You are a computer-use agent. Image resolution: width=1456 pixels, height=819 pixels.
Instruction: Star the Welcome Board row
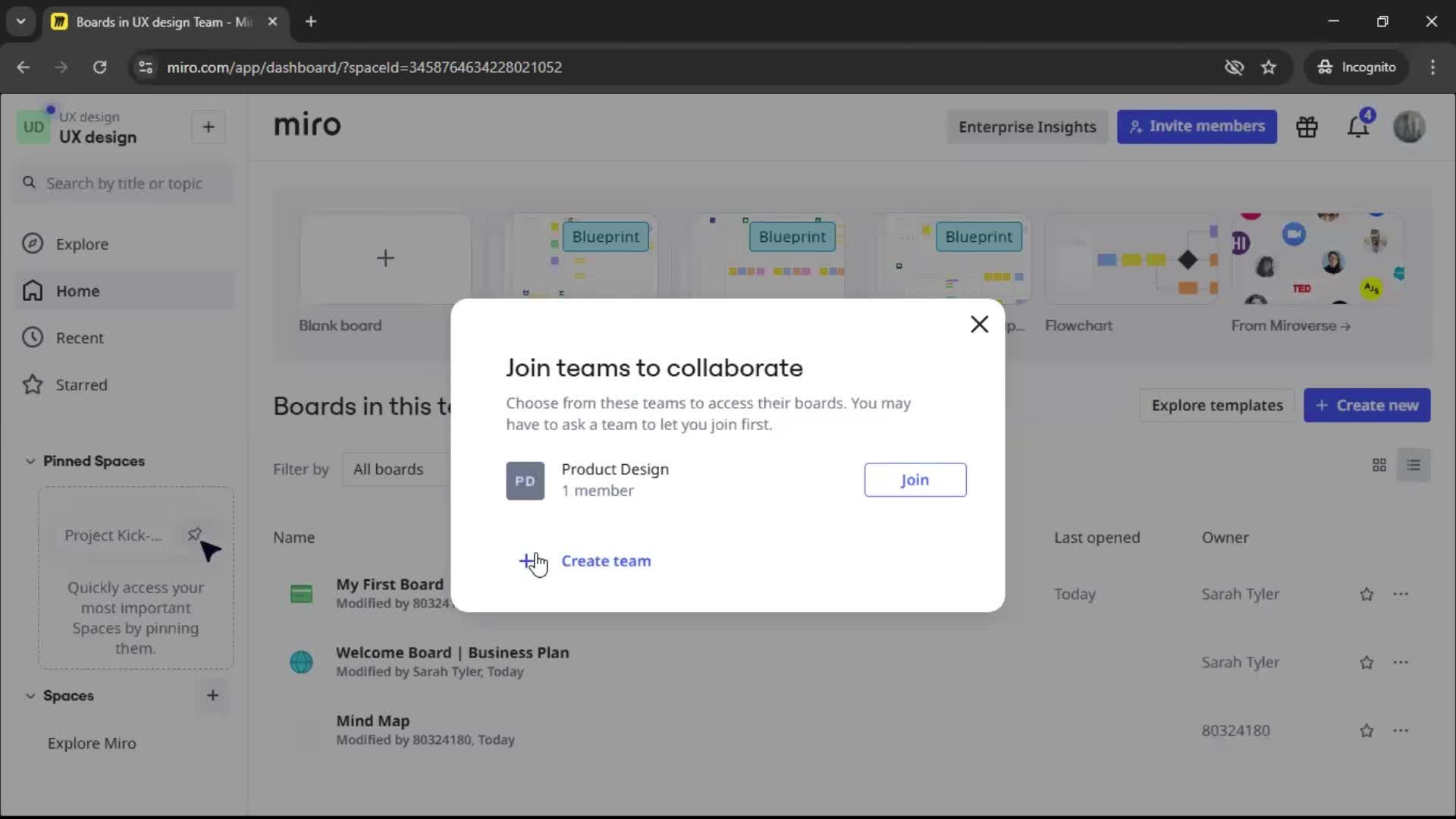[x=1367, y=663]
